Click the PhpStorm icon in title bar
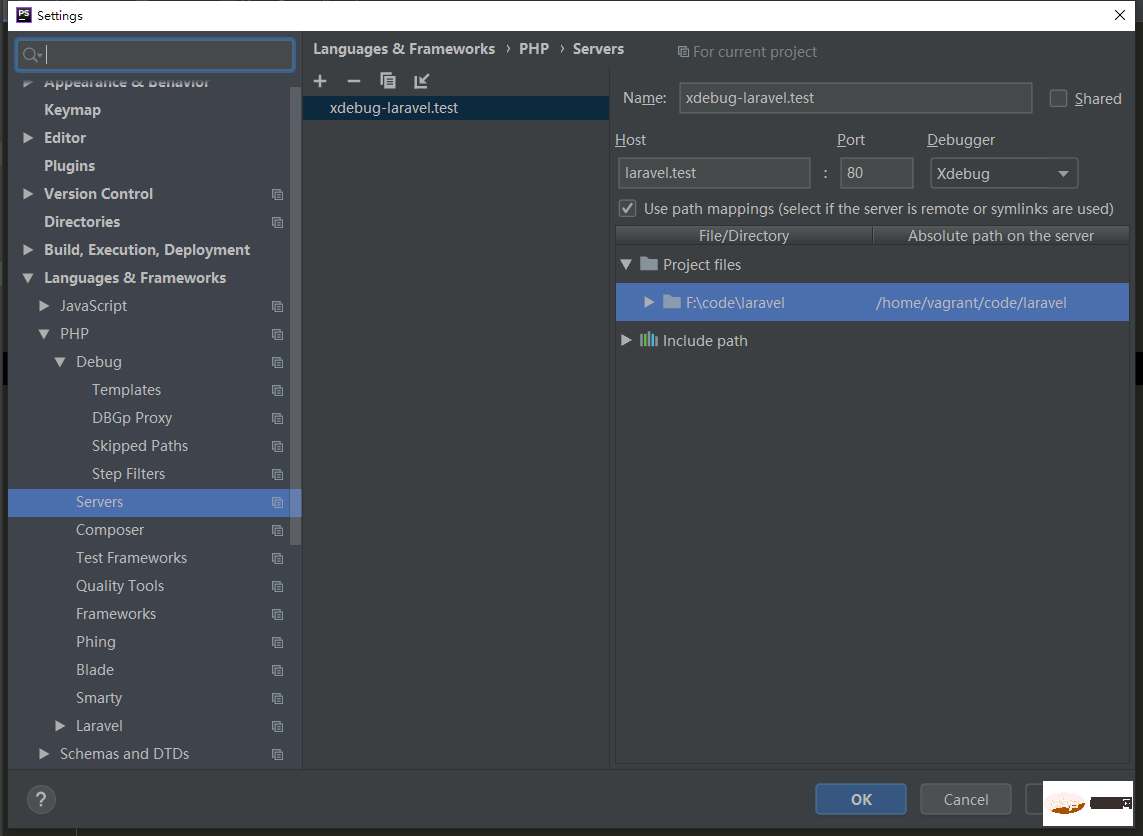 [23, 15]
